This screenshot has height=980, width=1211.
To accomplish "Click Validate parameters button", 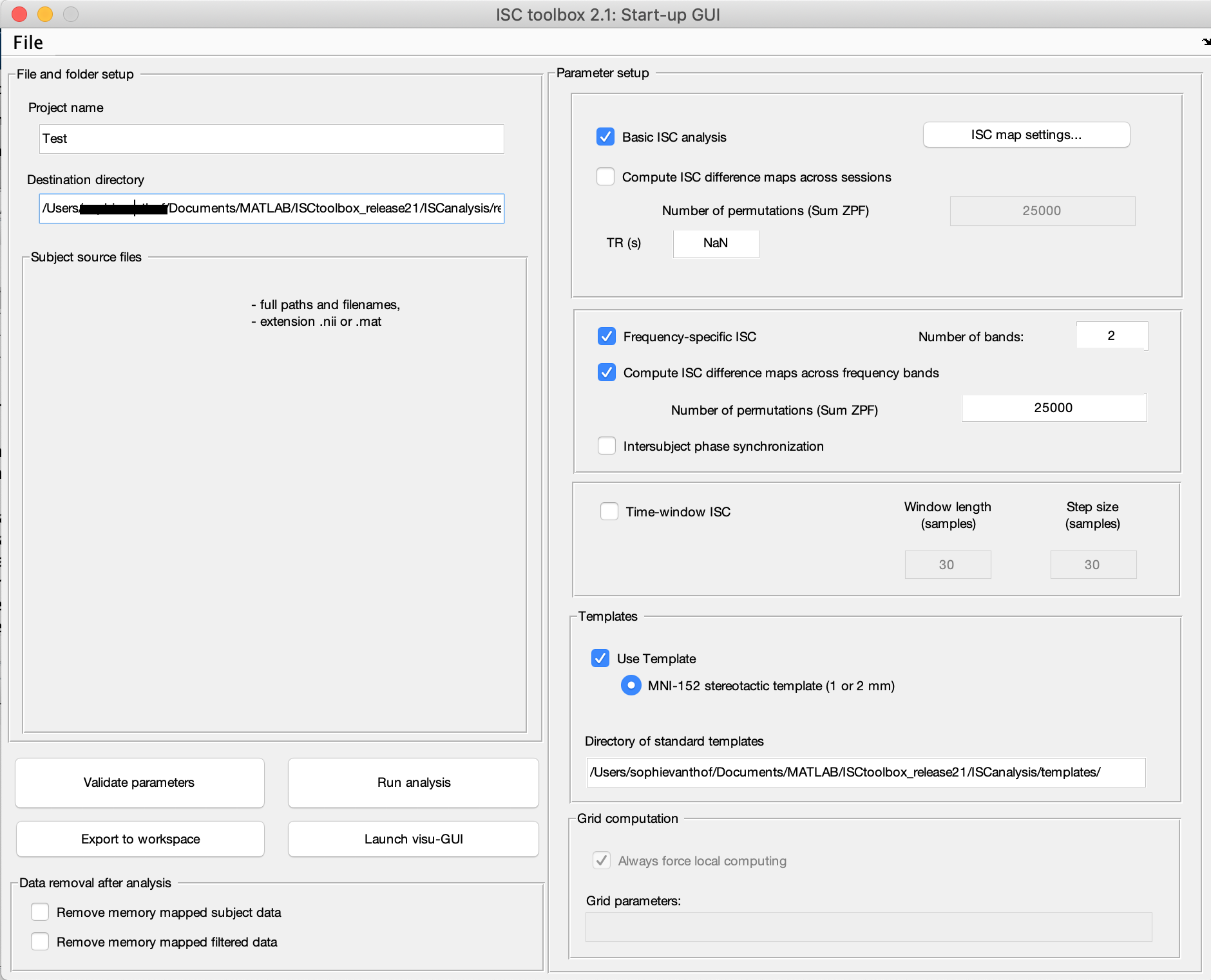I will [x=139, y=782].
